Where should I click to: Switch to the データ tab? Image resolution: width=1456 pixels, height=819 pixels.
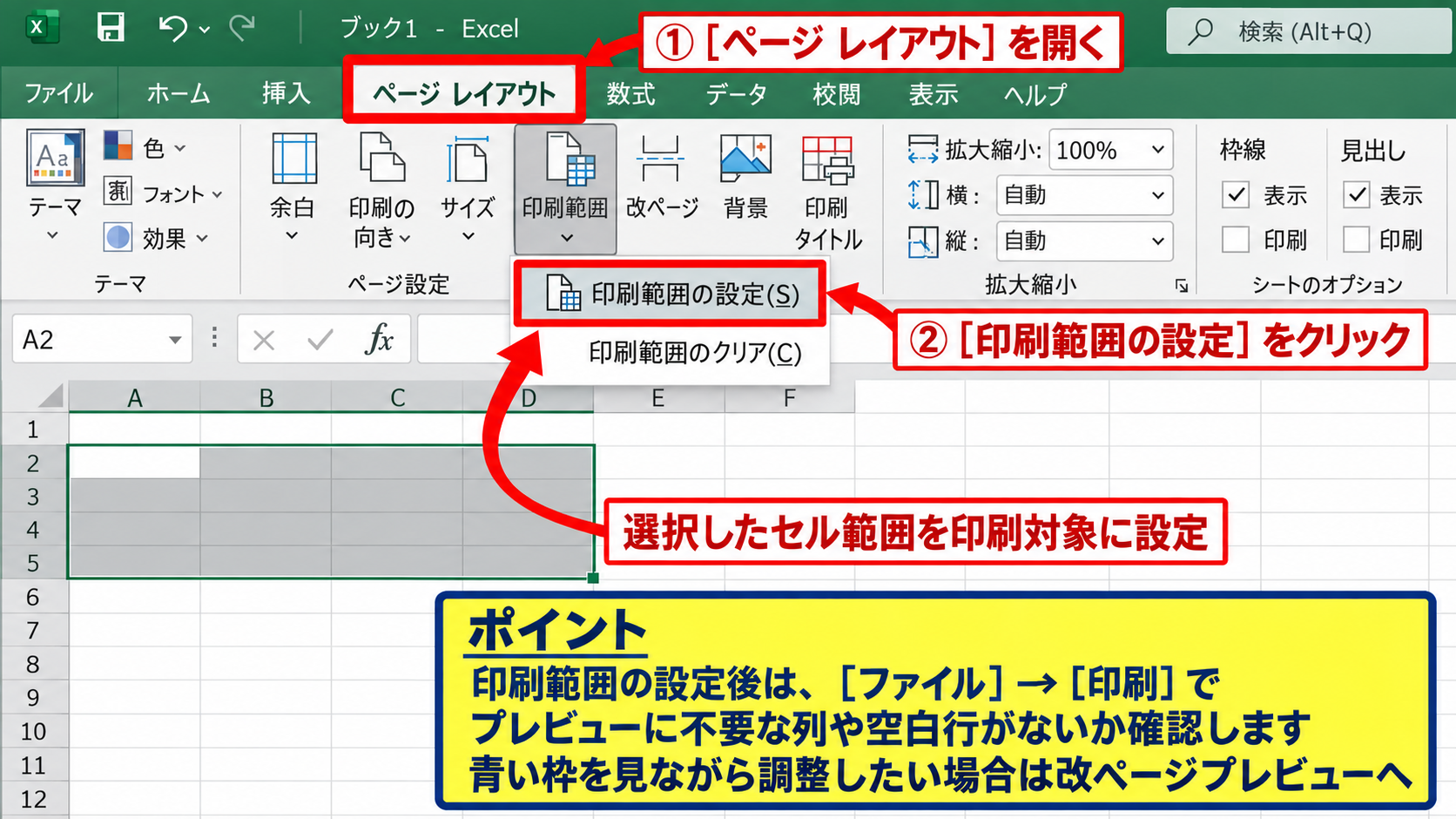736,93
